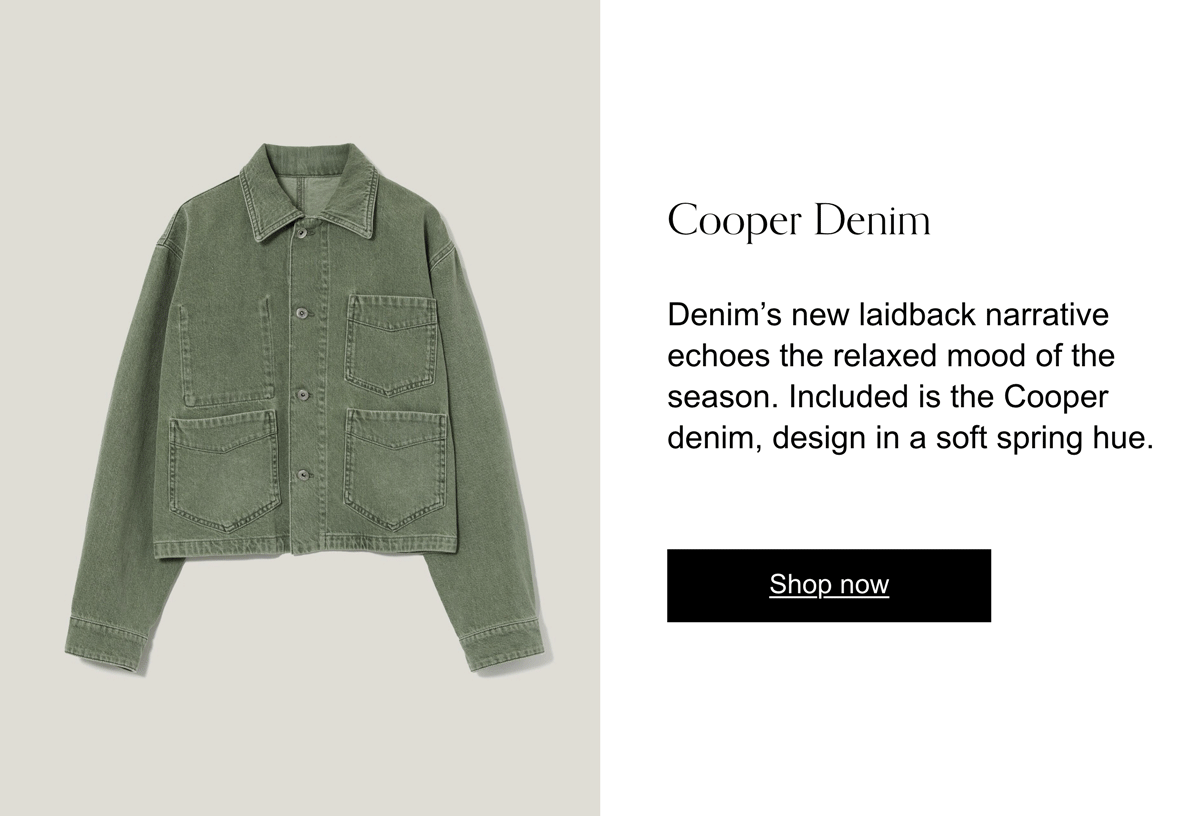Click the third jacket button from the top
1200x816 pixels.
(x=300, y=395)
